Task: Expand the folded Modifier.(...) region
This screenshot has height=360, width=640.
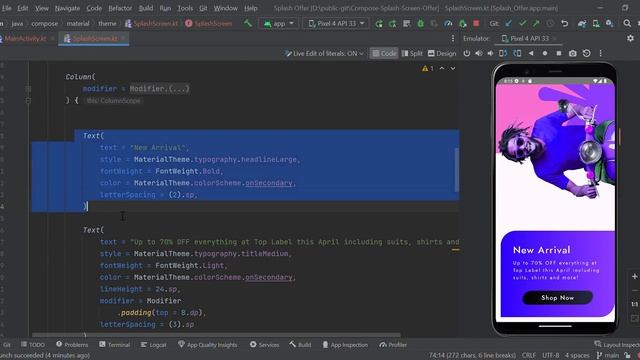Action: [160, 89]
